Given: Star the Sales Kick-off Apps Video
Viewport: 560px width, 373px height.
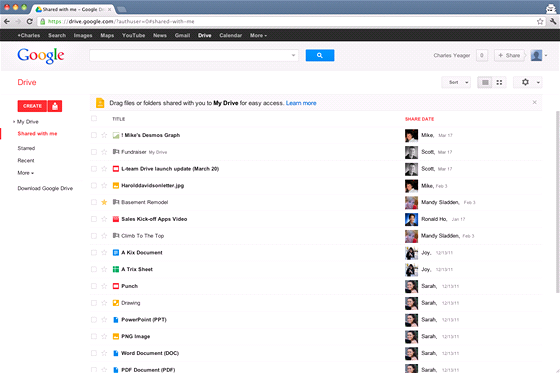Looking at the screenshot, I should (x=104, y=219).
